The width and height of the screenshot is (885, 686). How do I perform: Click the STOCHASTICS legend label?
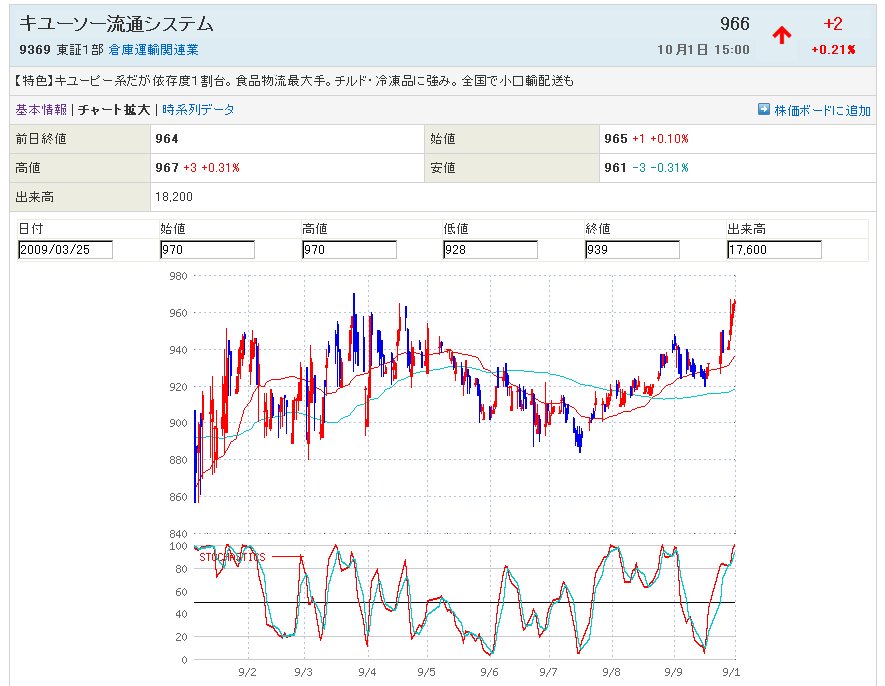coord(232,557)
